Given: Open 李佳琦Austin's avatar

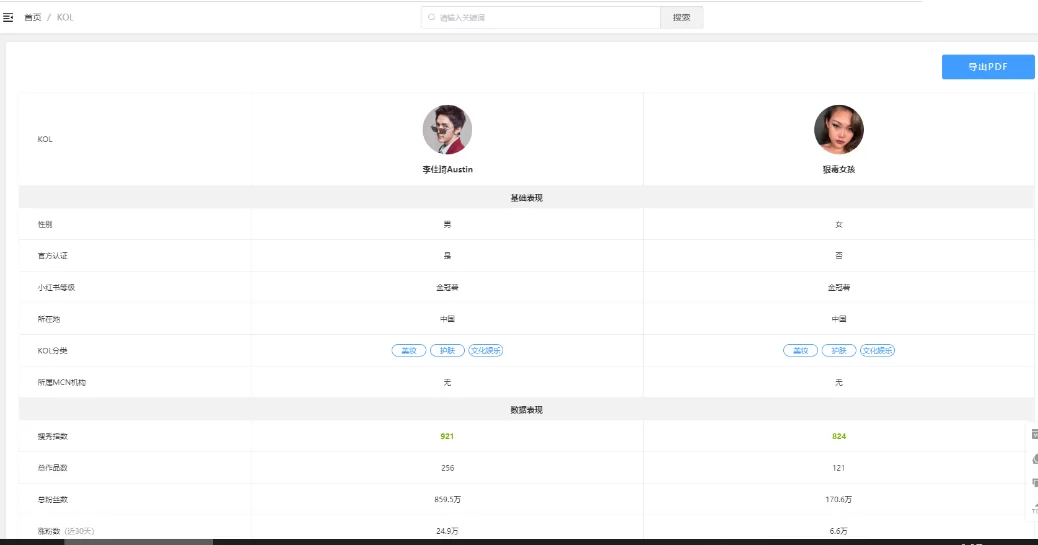Looking at the screenshot, I should pyautogui.click(x=447, y=129).
